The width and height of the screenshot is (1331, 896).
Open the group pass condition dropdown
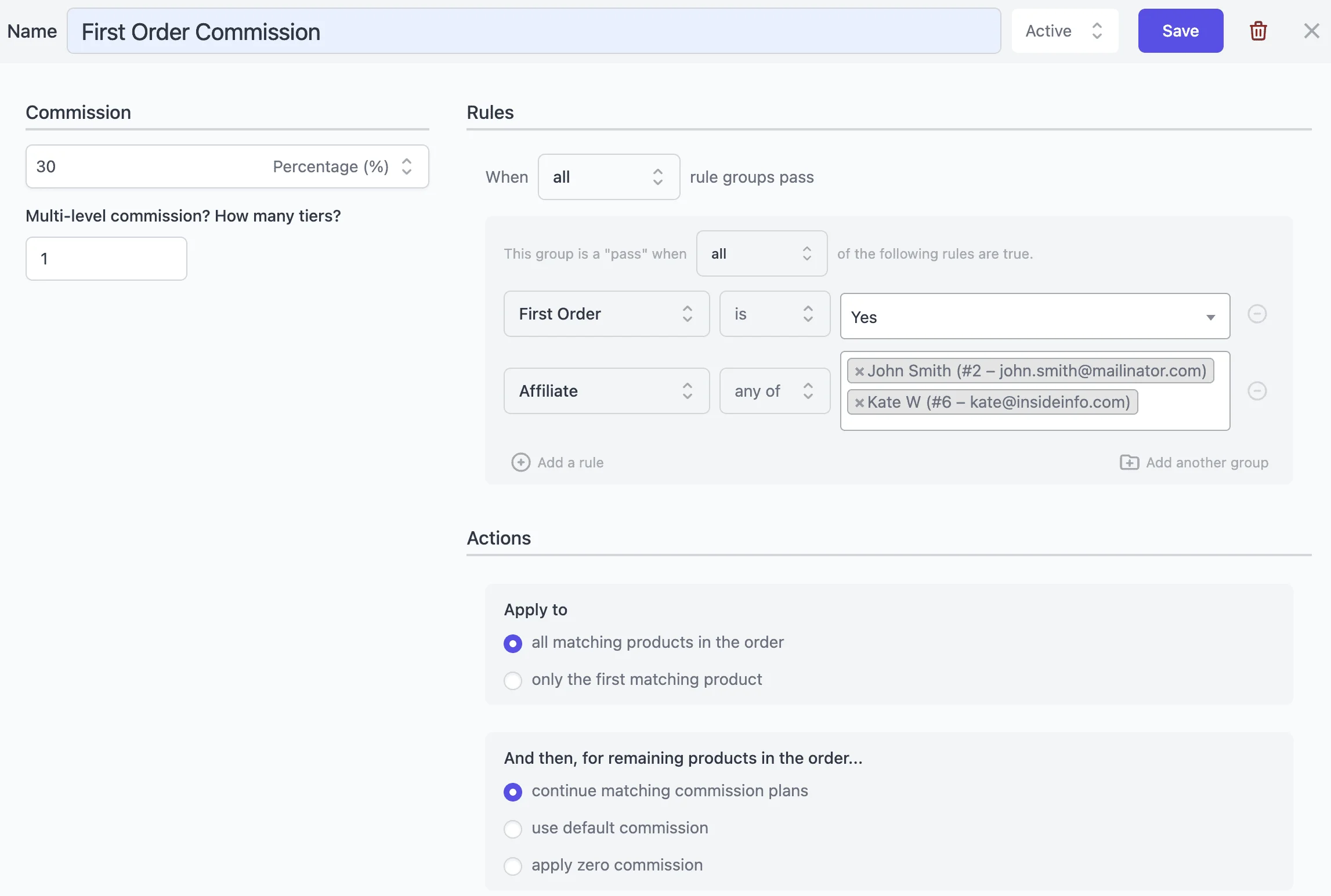point(761,253)
